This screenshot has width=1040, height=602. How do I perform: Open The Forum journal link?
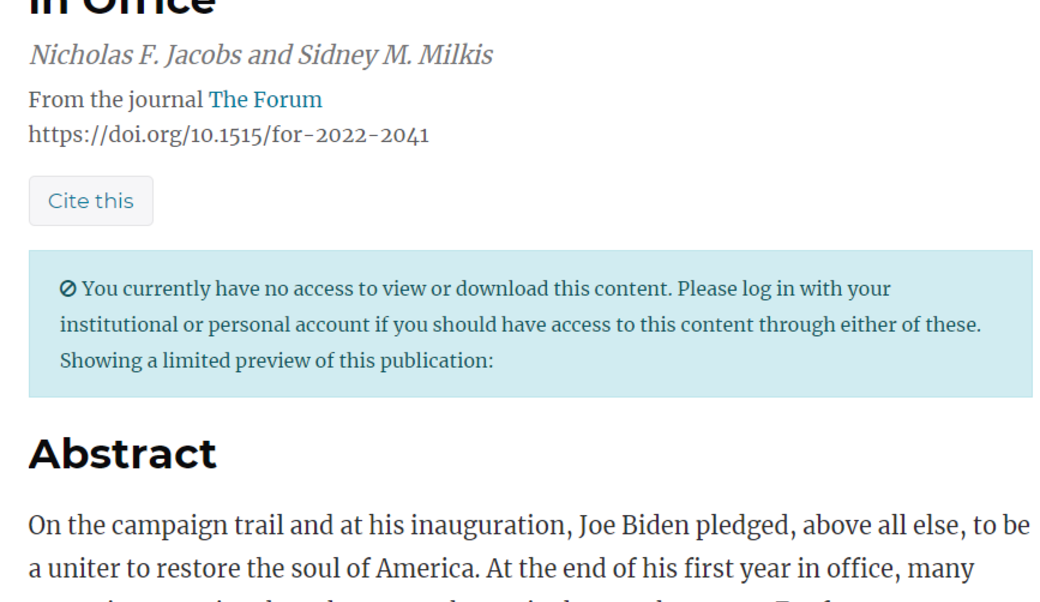pyautogui.click(x=265, y=100)
